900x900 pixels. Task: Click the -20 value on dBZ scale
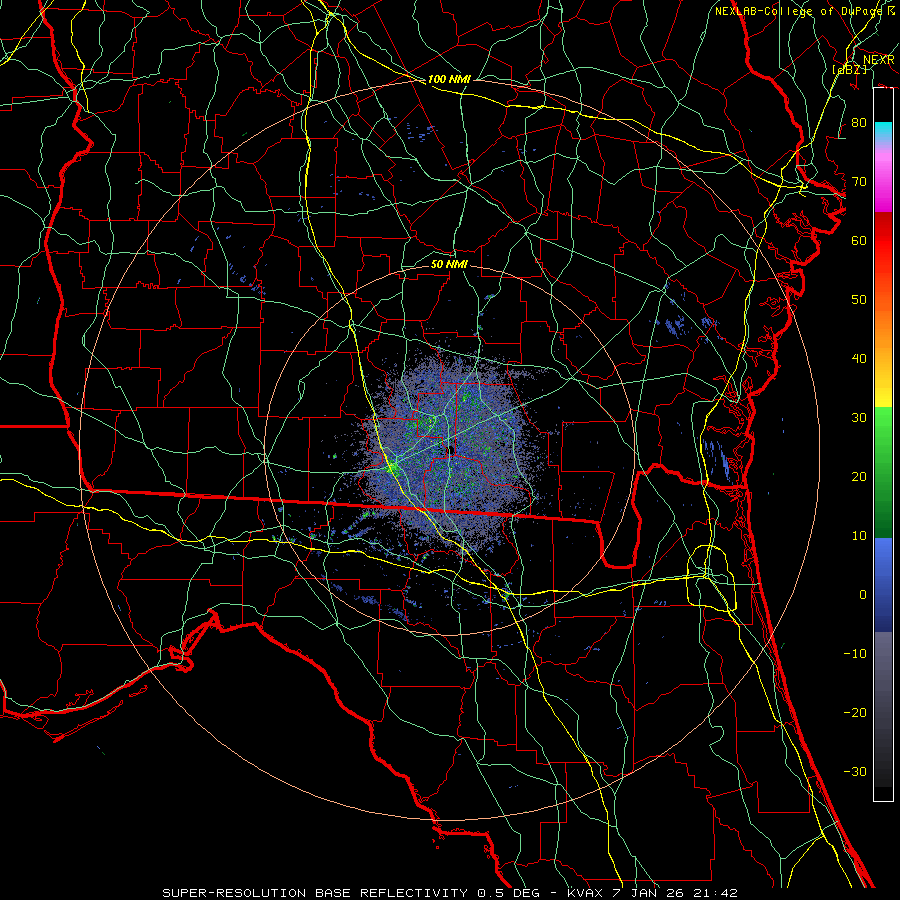[x=855, y=713]
